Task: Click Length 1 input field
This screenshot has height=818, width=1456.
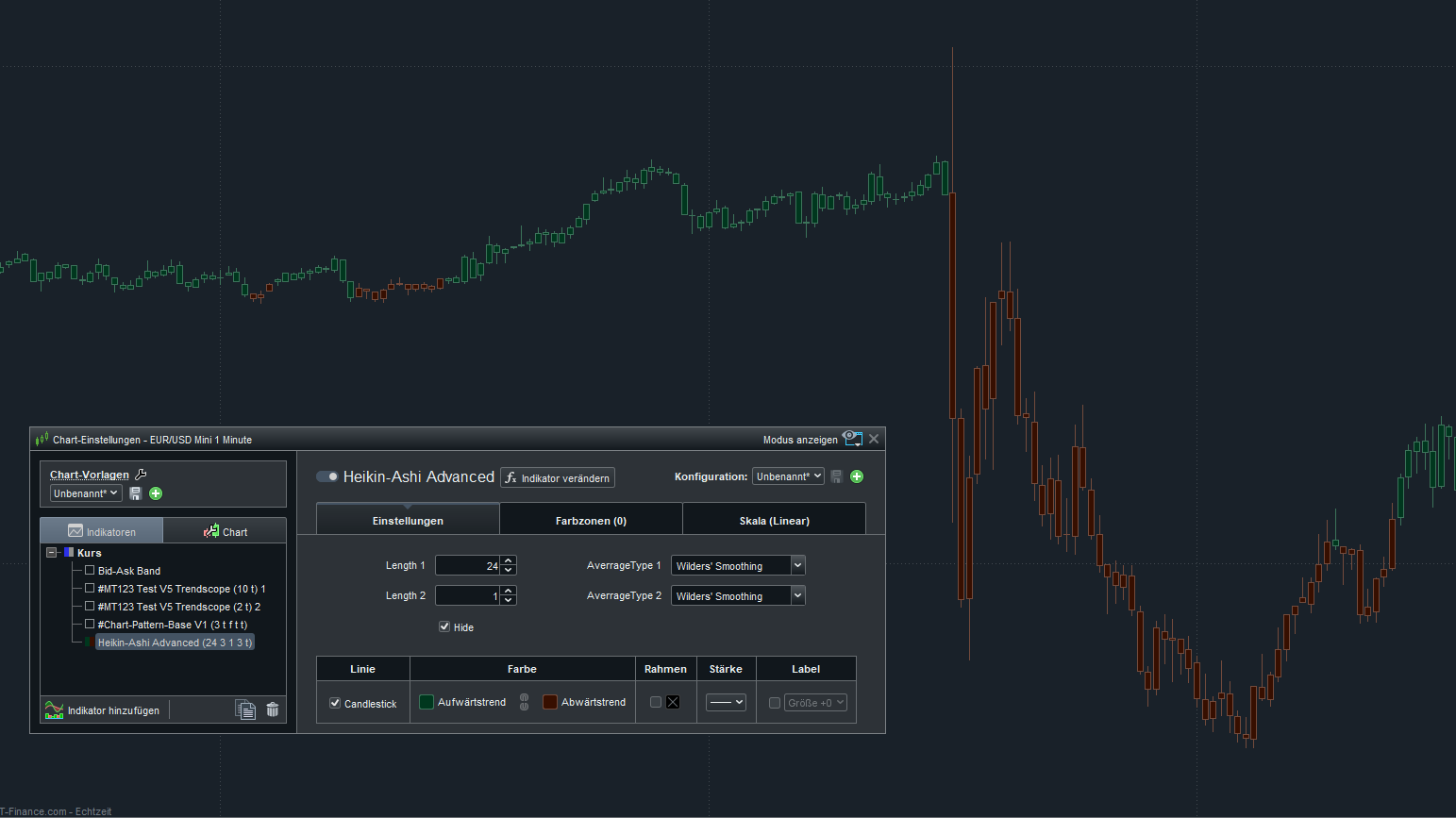Action: [468, 566]
